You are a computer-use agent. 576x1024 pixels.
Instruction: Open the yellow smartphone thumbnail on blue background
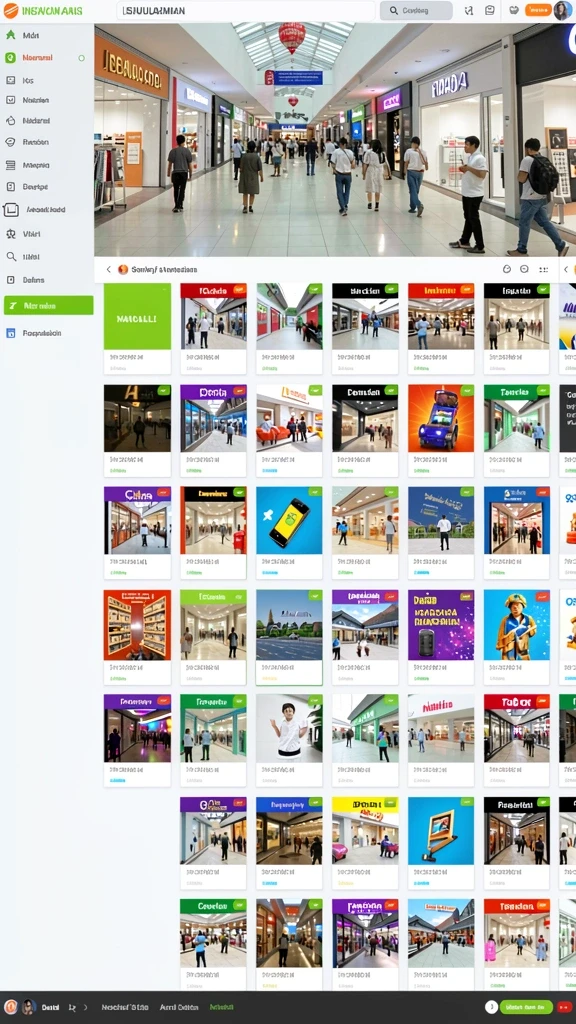tap(289, 520)
